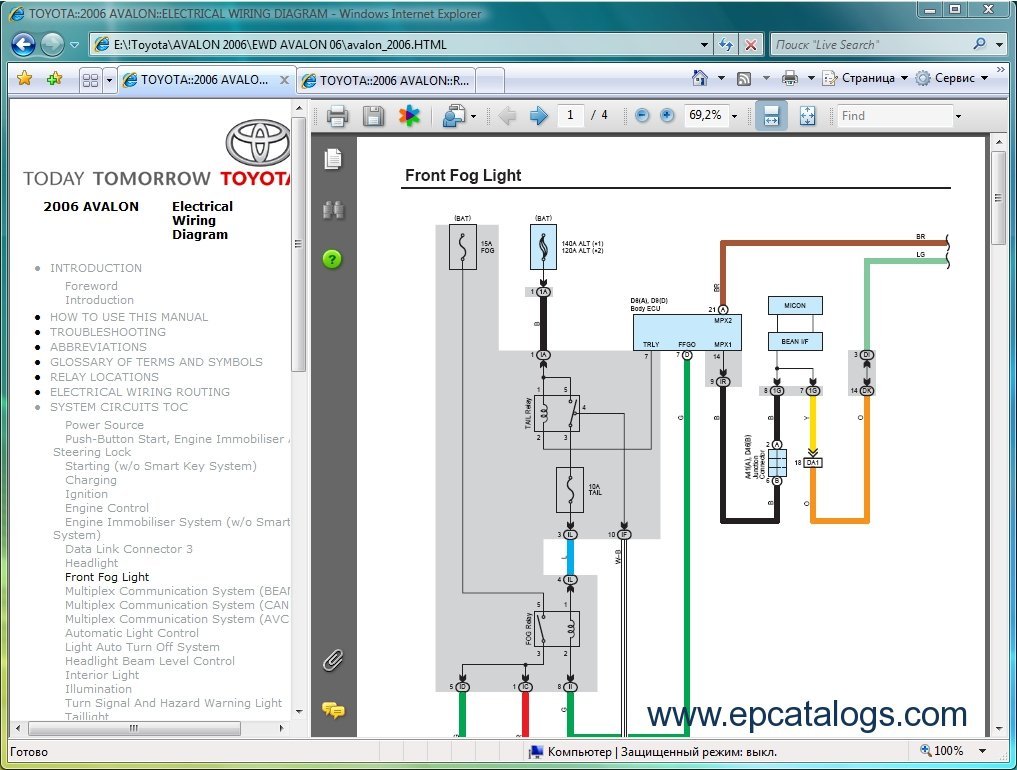Screen dimensions: 1017x770
Task: Toggle the Fit Width scrolling mode icon
Action: click(x=771, y=116)
